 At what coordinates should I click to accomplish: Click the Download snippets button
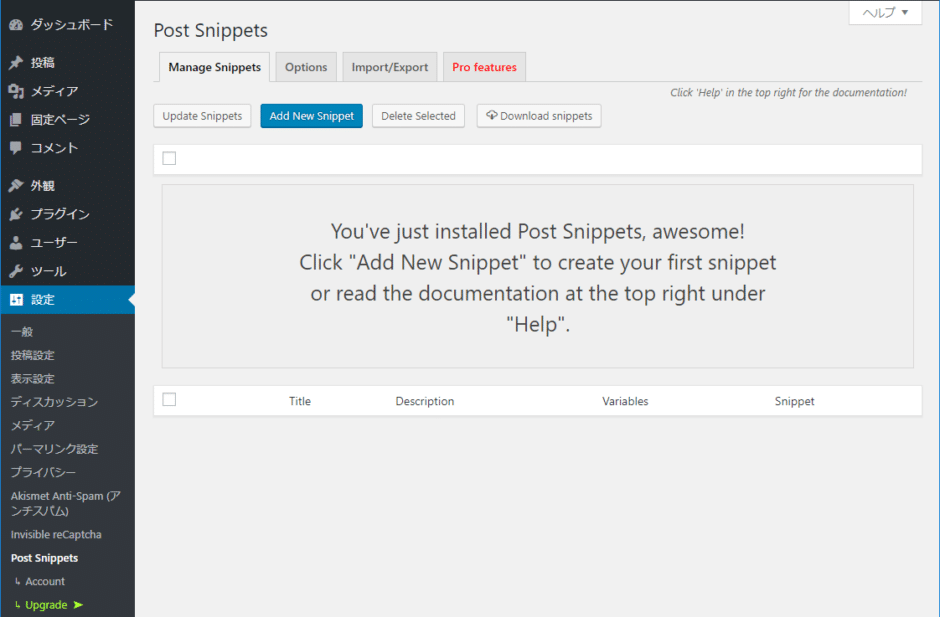tap(539, 116)
